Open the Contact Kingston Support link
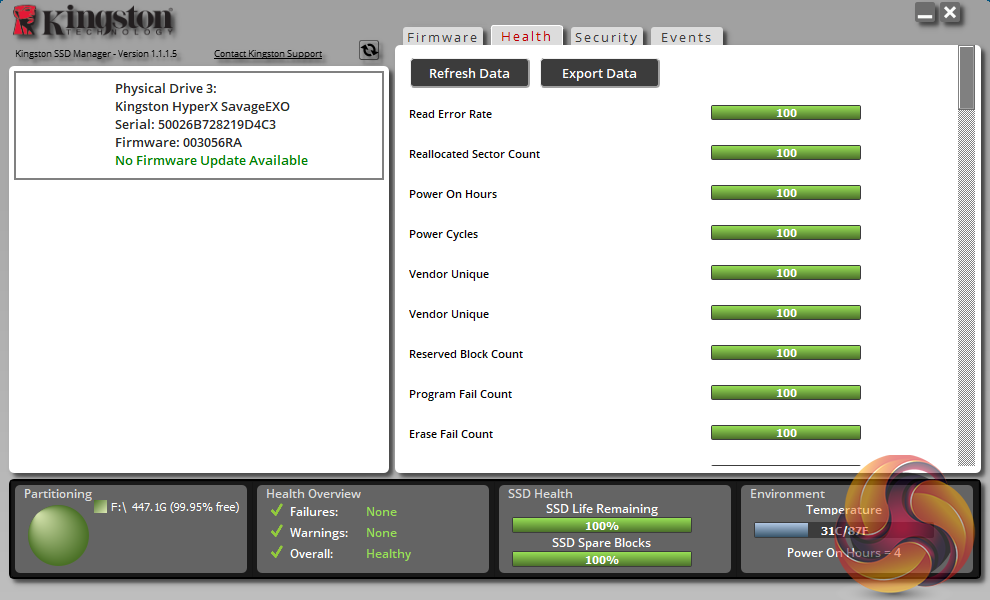Viewport: 990px width, 600px height. [x=268, y=54]
